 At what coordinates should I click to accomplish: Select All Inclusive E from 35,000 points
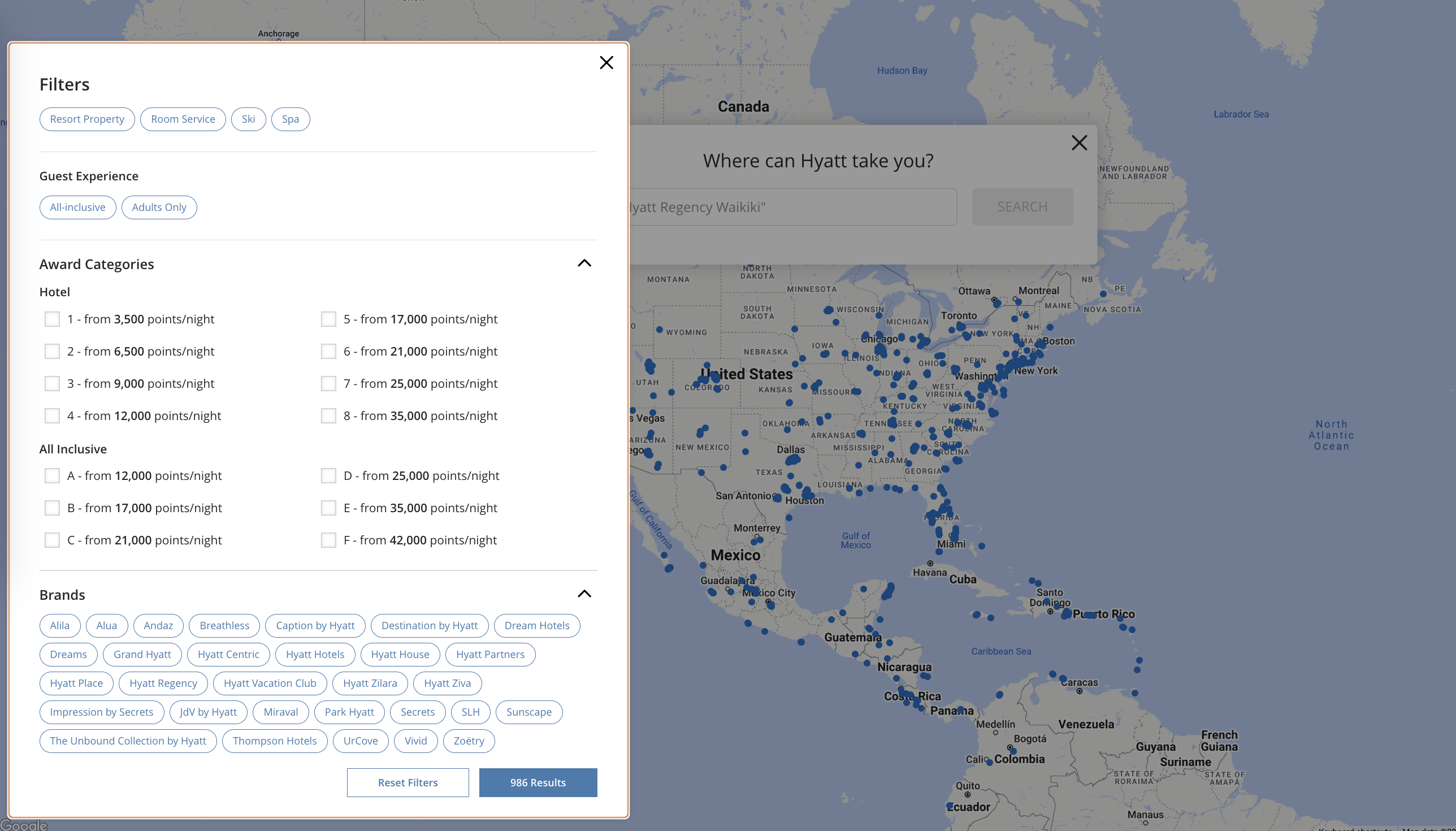pos(328,508)
